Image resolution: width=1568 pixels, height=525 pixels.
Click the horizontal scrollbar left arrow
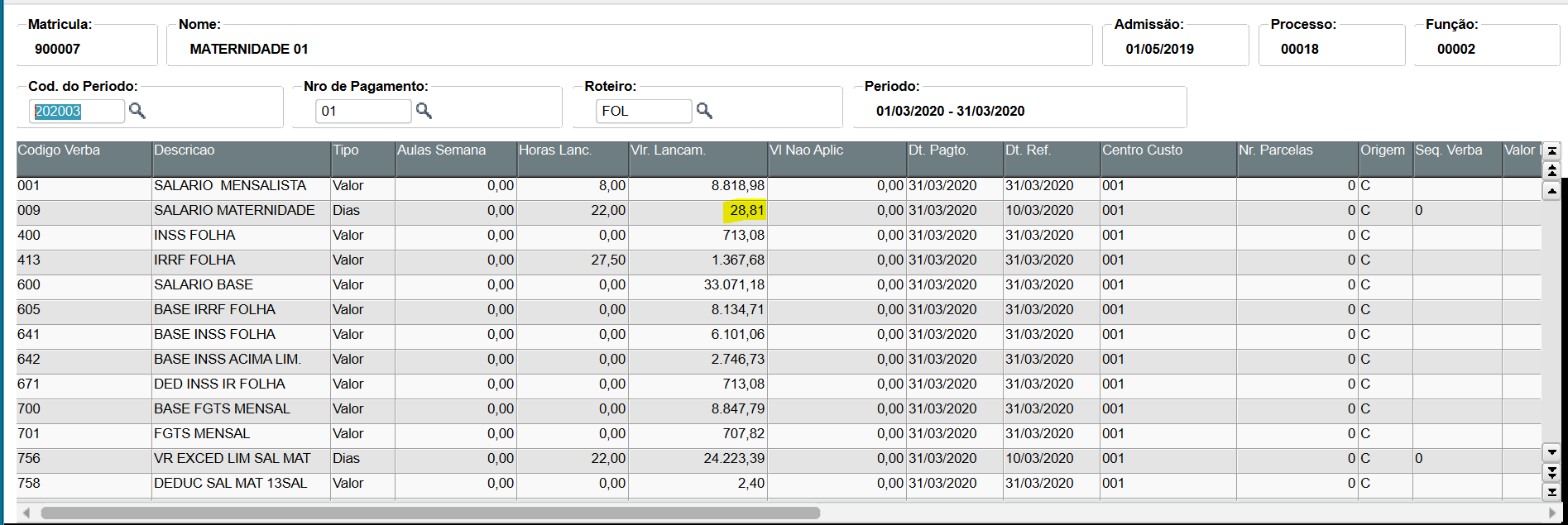click(x=26, y=513)
